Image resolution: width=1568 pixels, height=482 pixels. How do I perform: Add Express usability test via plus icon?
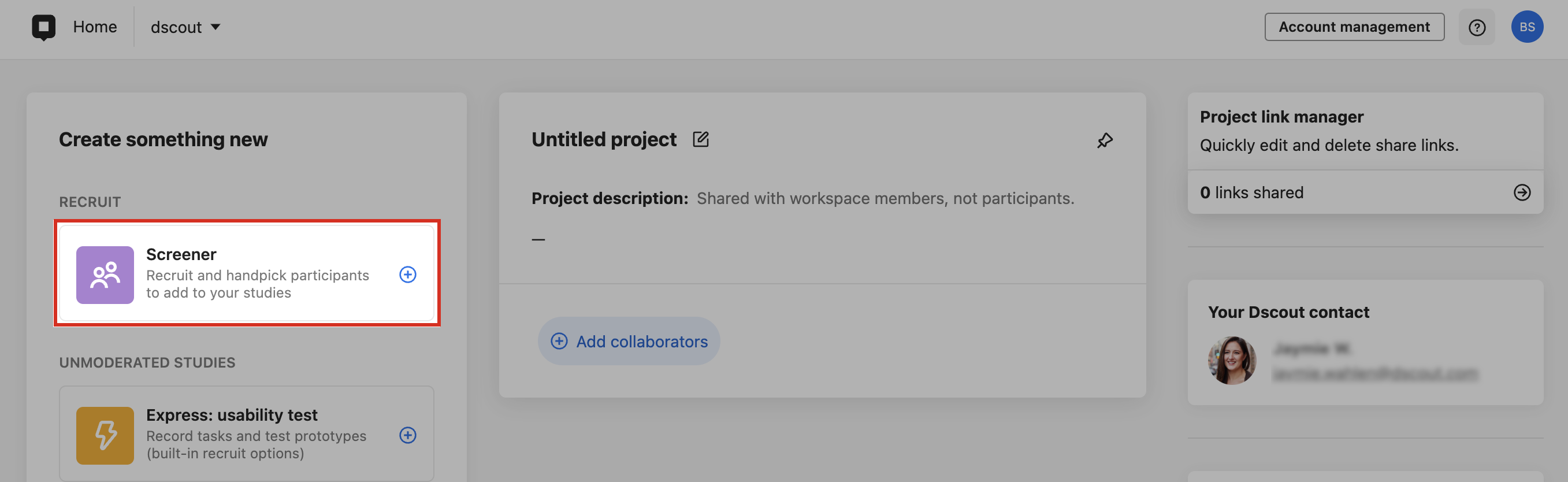pos(407,435)
